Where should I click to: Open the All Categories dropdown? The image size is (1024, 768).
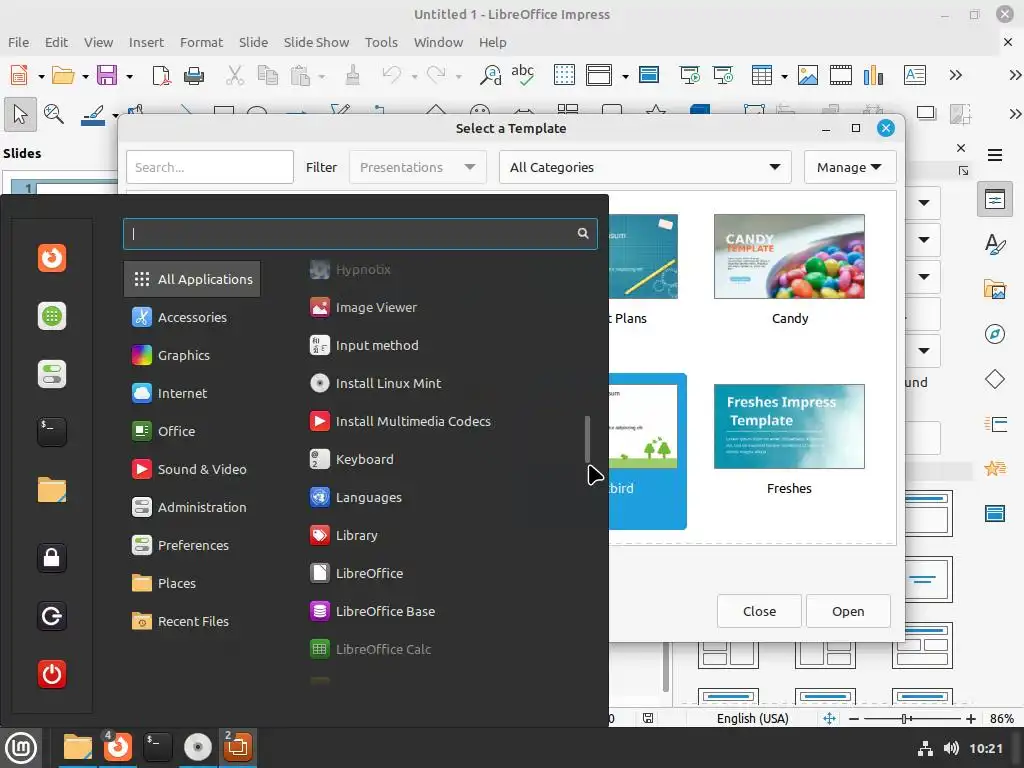(645, 167)
